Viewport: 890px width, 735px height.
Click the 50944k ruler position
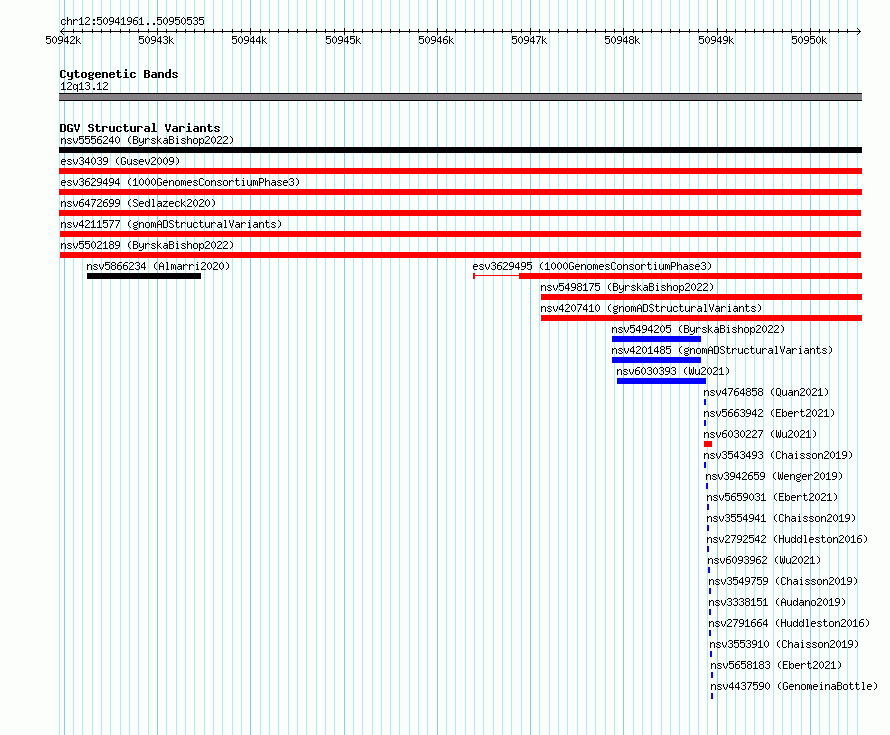pyautogui.click(x=249, y=40)
